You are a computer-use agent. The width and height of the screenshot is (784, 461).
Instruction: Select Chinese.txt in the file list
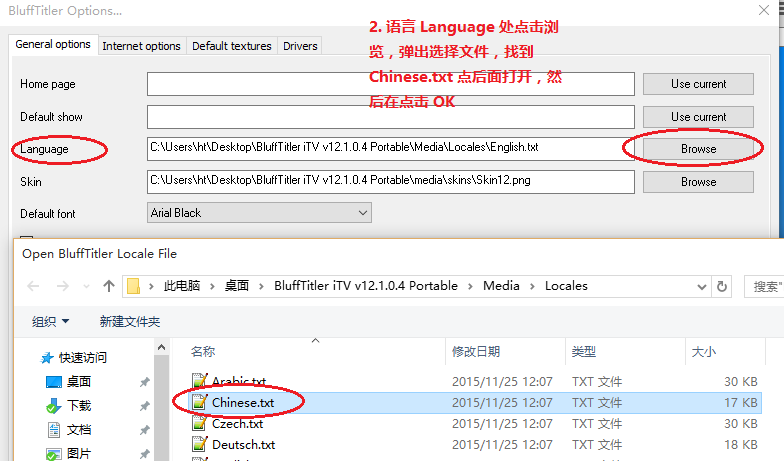(243, 403)
